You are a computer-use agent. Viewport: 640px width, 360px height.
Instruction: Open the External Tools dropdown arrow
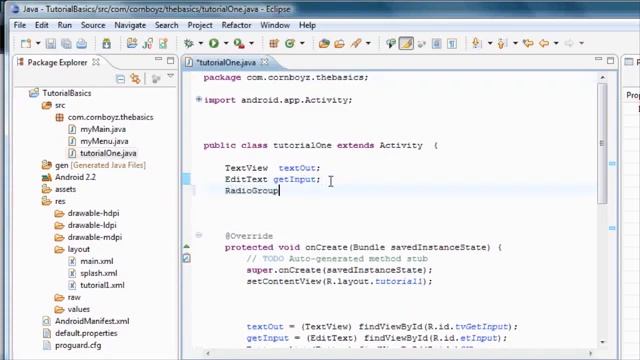click(x=251, y=43)
